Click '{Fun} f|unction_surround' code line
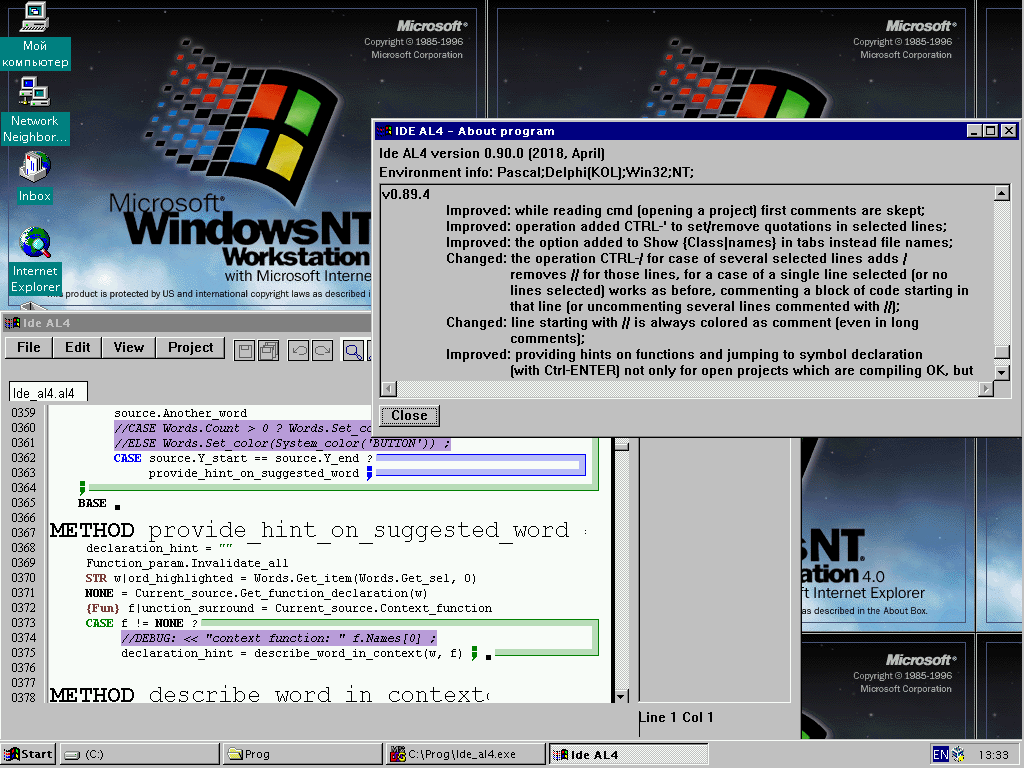This screenshot has width=1024, height=768. [x=289, y=608]
